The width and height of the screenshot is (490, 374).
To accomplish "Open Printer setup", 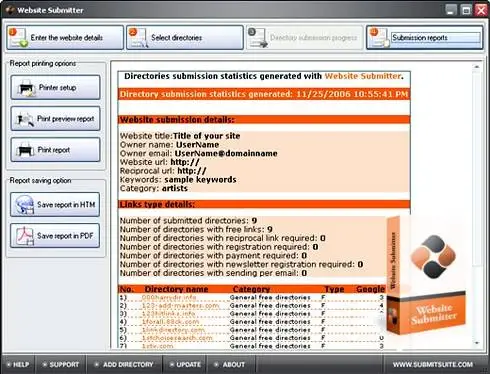I will coord(55,87).
